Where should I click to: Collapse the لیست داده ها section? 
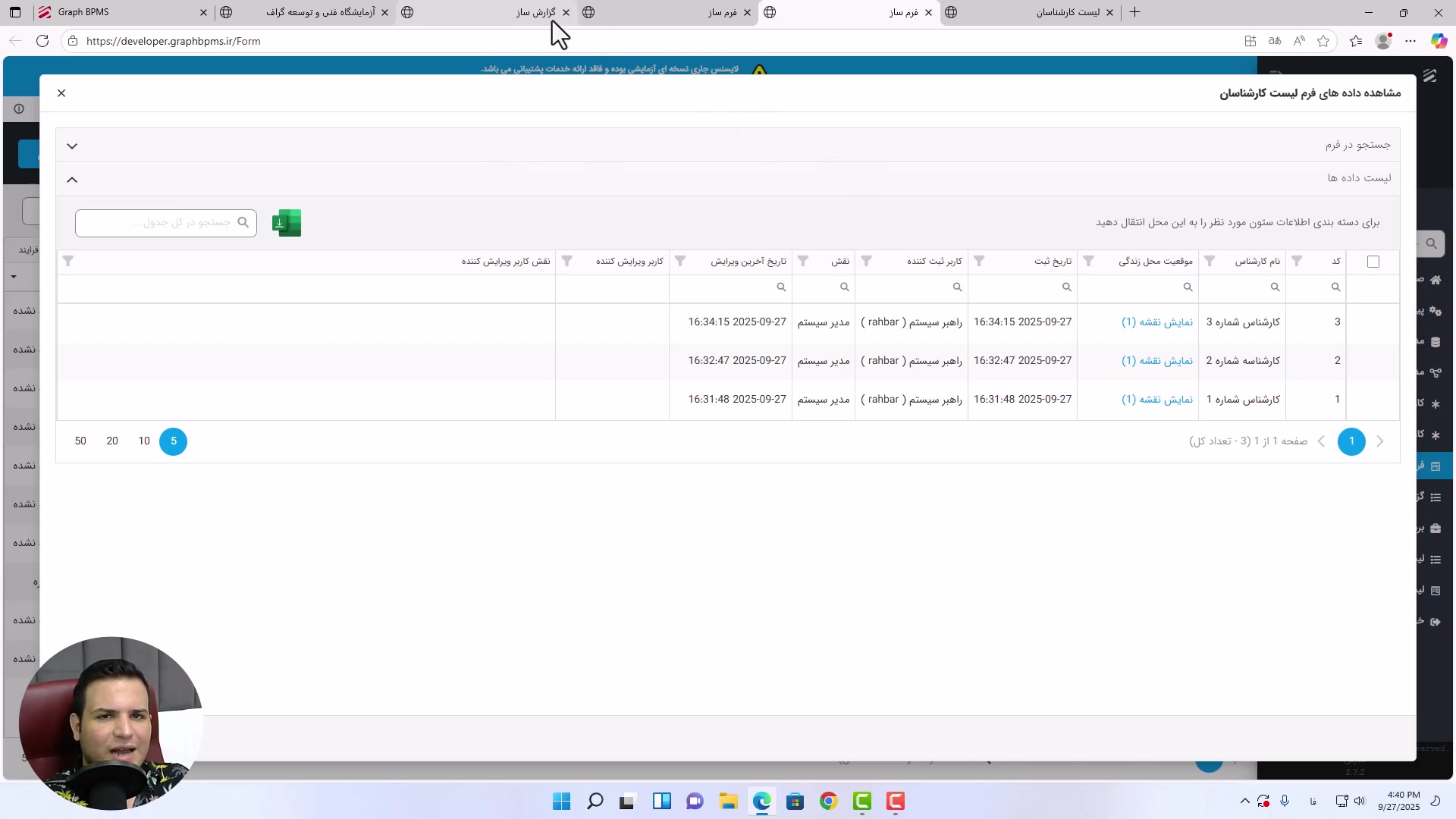pos(72,180)
